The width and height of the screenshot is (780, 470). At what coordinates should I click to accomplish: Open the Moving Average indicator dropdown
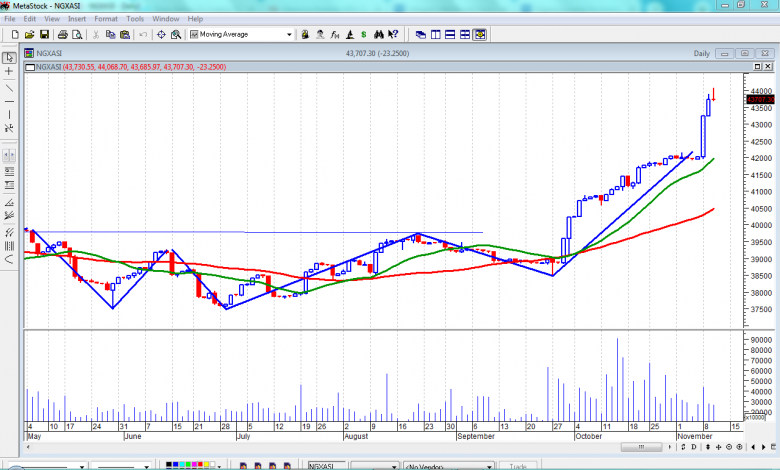[289, 34]
